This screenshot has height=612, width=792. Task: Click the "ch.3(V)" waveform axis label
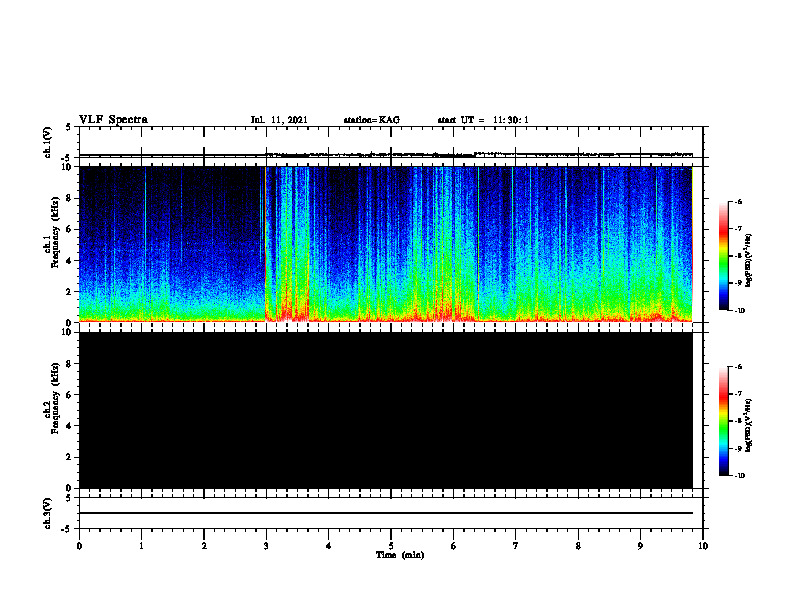[x=47, y=513]
